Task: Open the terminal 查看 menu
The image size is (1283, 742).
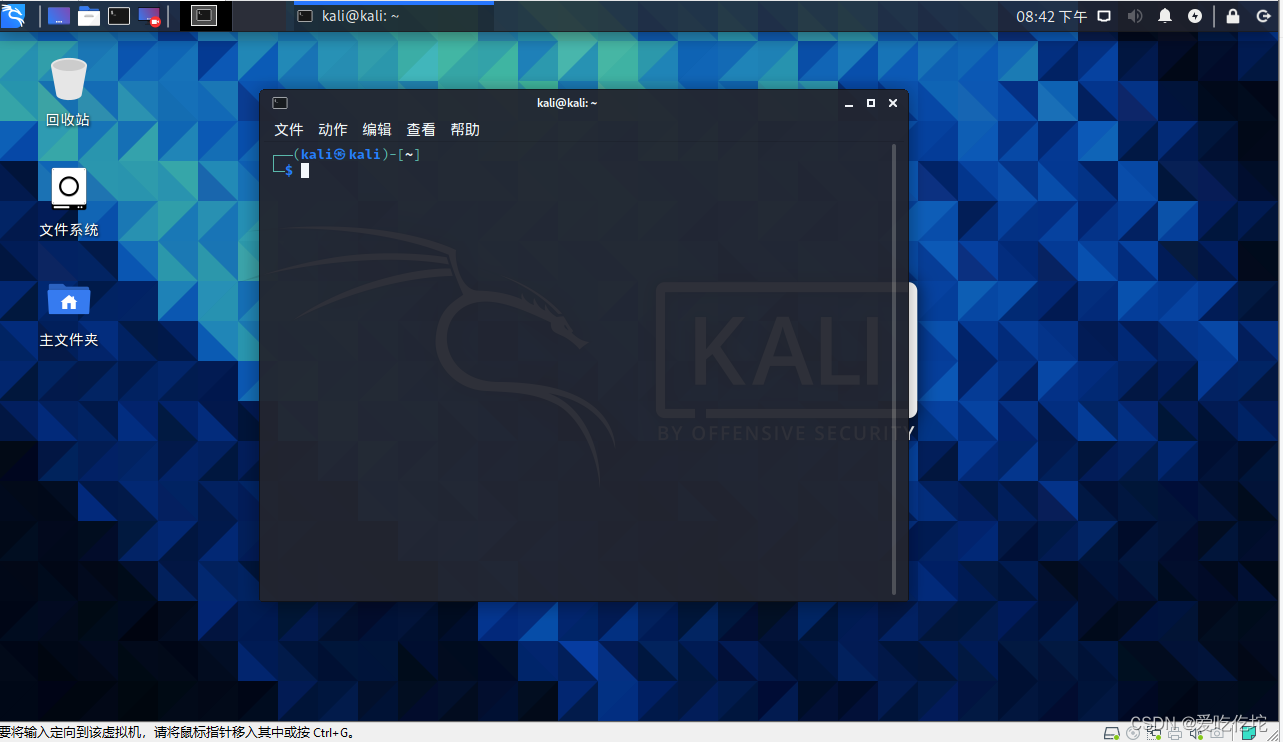Action: [421, 130]
